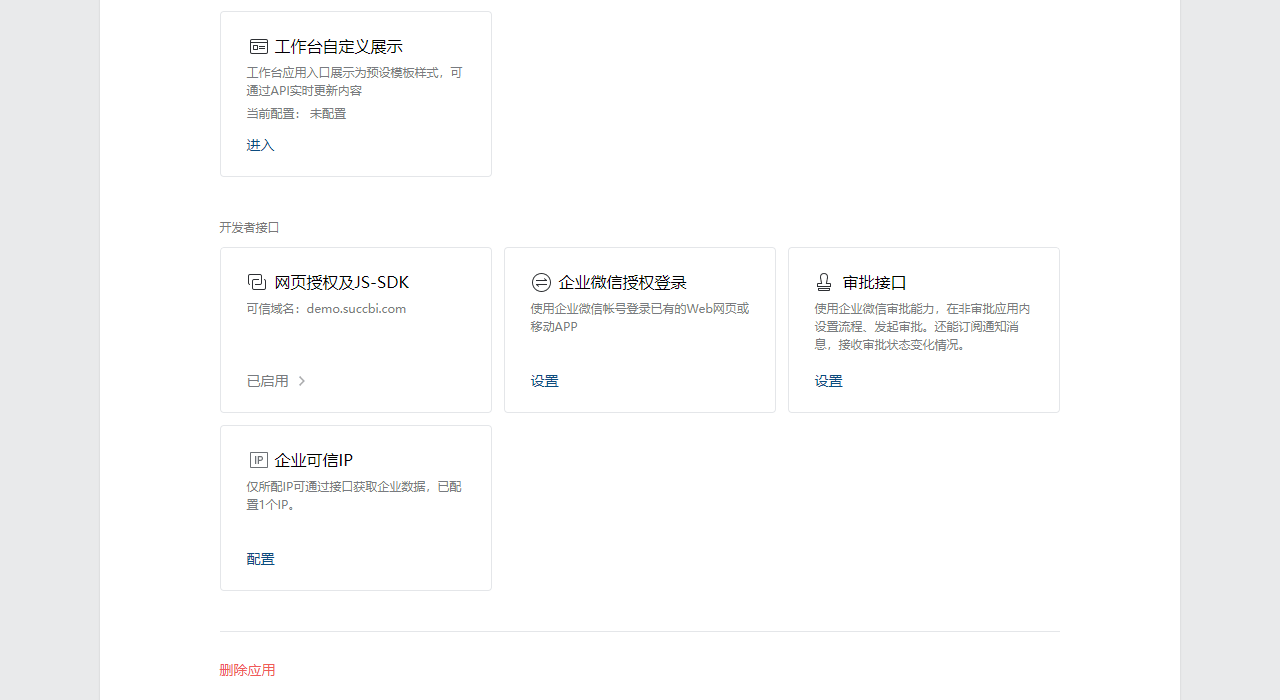Screen dimensions: 1280x700
Task: Open the 网页授权及JS-SDK card
Action: 355,330
